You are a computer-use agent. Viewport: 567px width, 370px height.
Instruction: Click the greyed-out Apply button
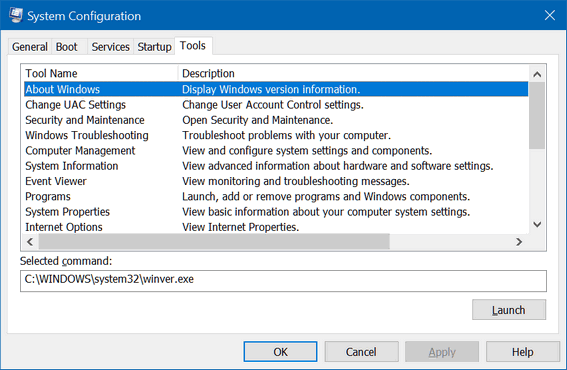[x=442, y=352]
